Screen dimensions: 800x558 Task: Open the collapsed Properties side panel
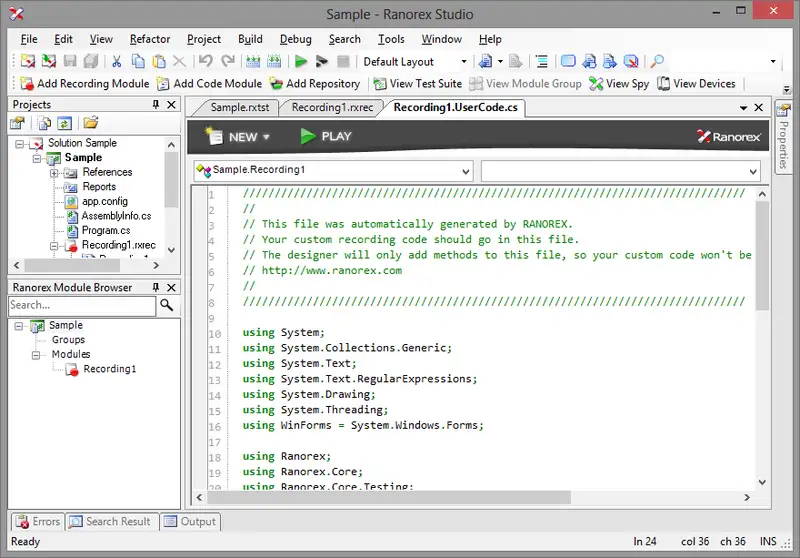783,137
